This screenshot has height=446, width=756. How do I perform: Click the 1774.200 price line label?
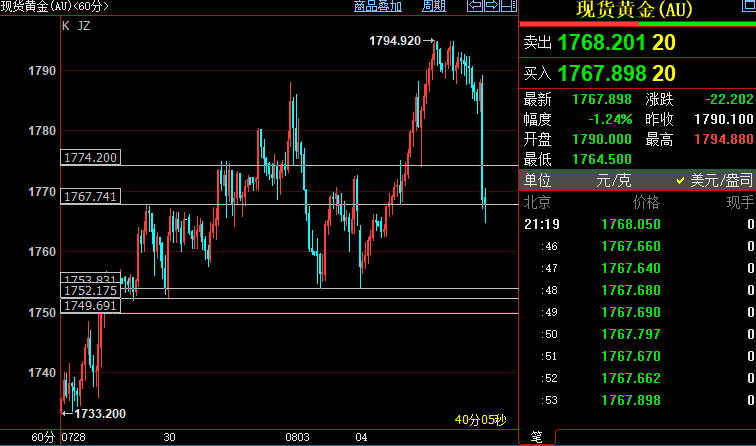(90, 158)
